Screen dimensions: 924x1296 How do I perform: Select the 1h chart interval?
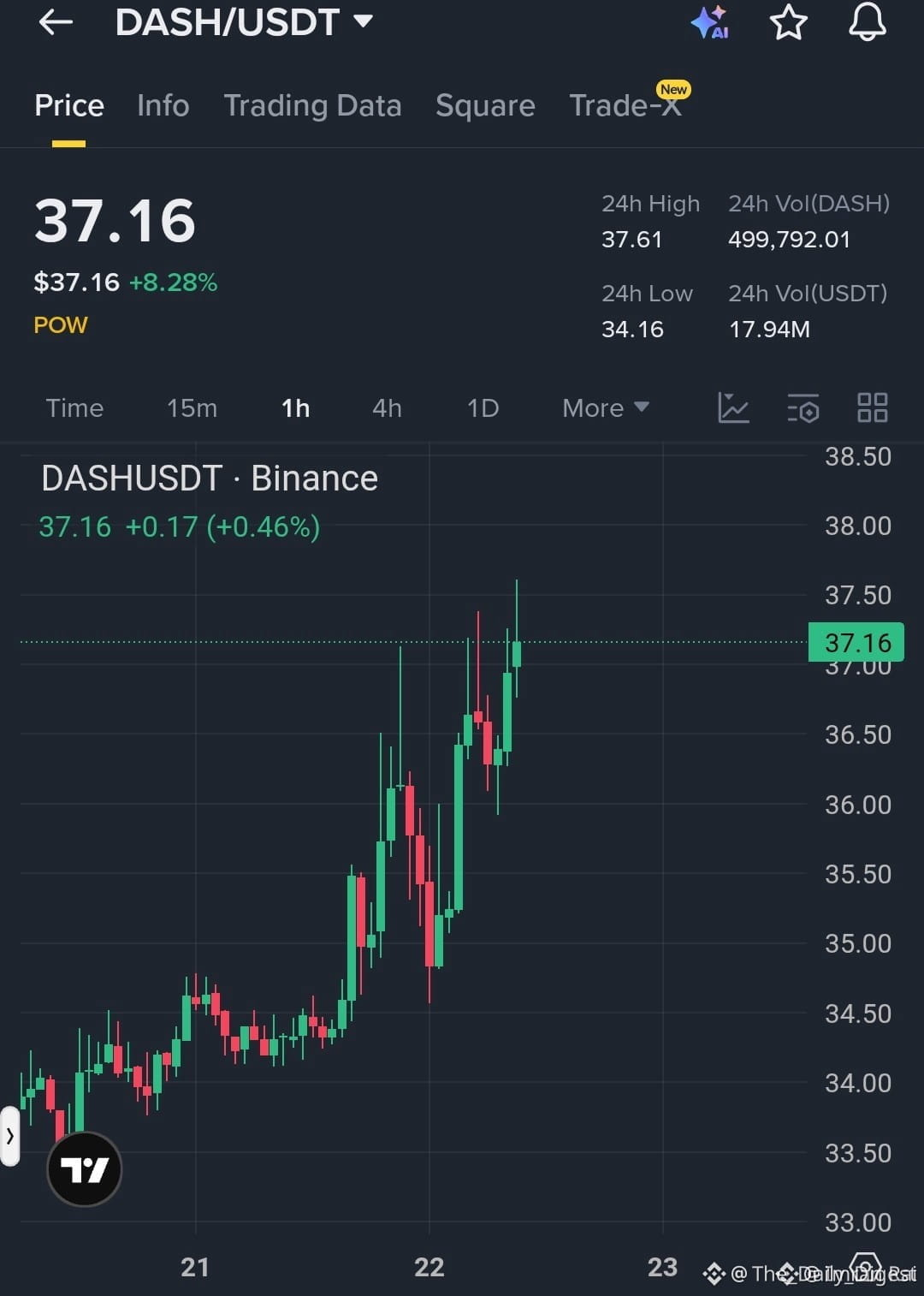tap(295, 408)
